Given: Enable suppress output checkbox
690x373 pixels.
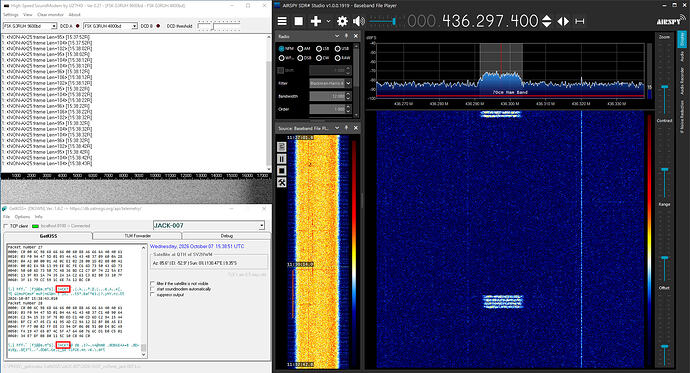Looking at the screenshot, I should point(153,295).
